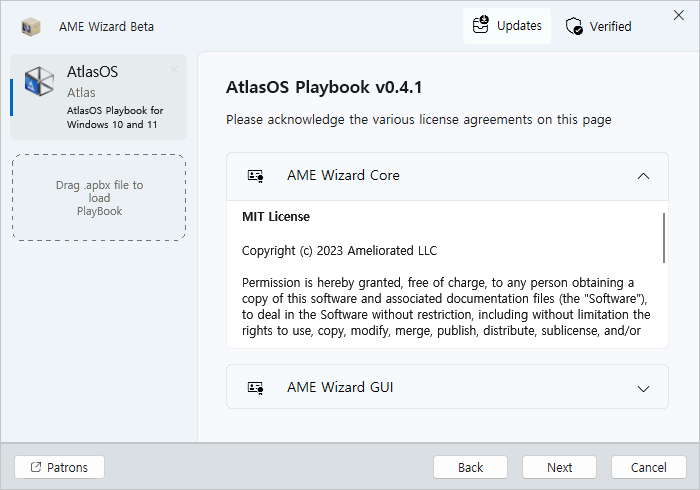Proceed with the Next button
This screenshot has width=700, height=490.
pos(559,467)
